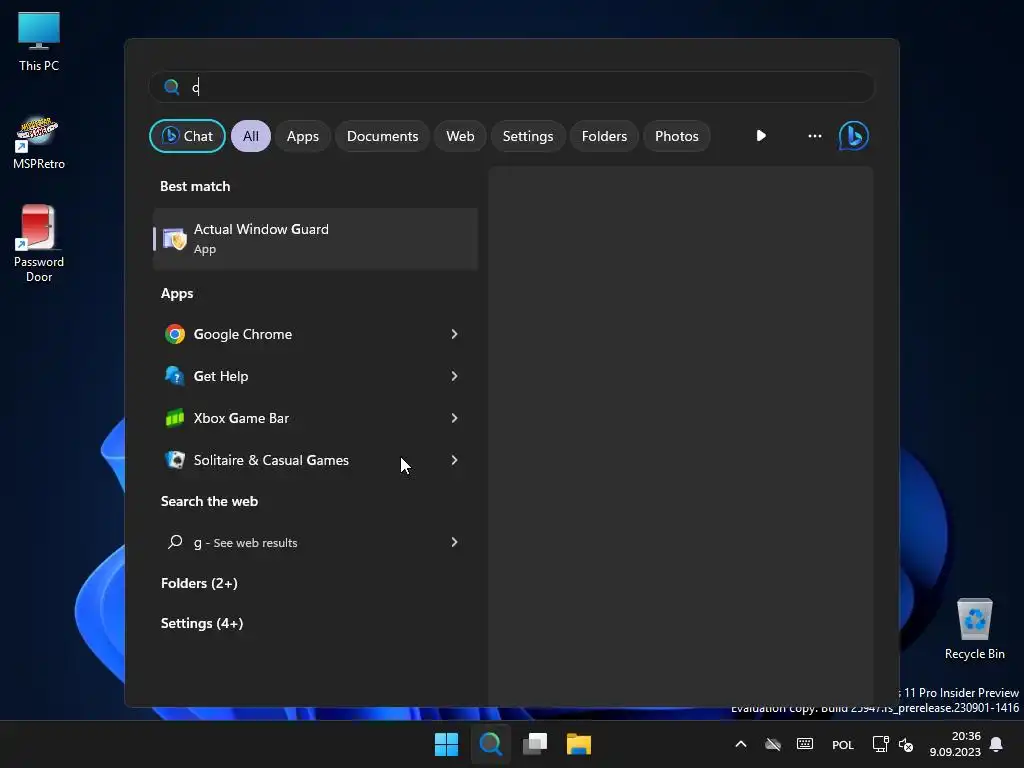Open network status tray icon

pos(880,744)
